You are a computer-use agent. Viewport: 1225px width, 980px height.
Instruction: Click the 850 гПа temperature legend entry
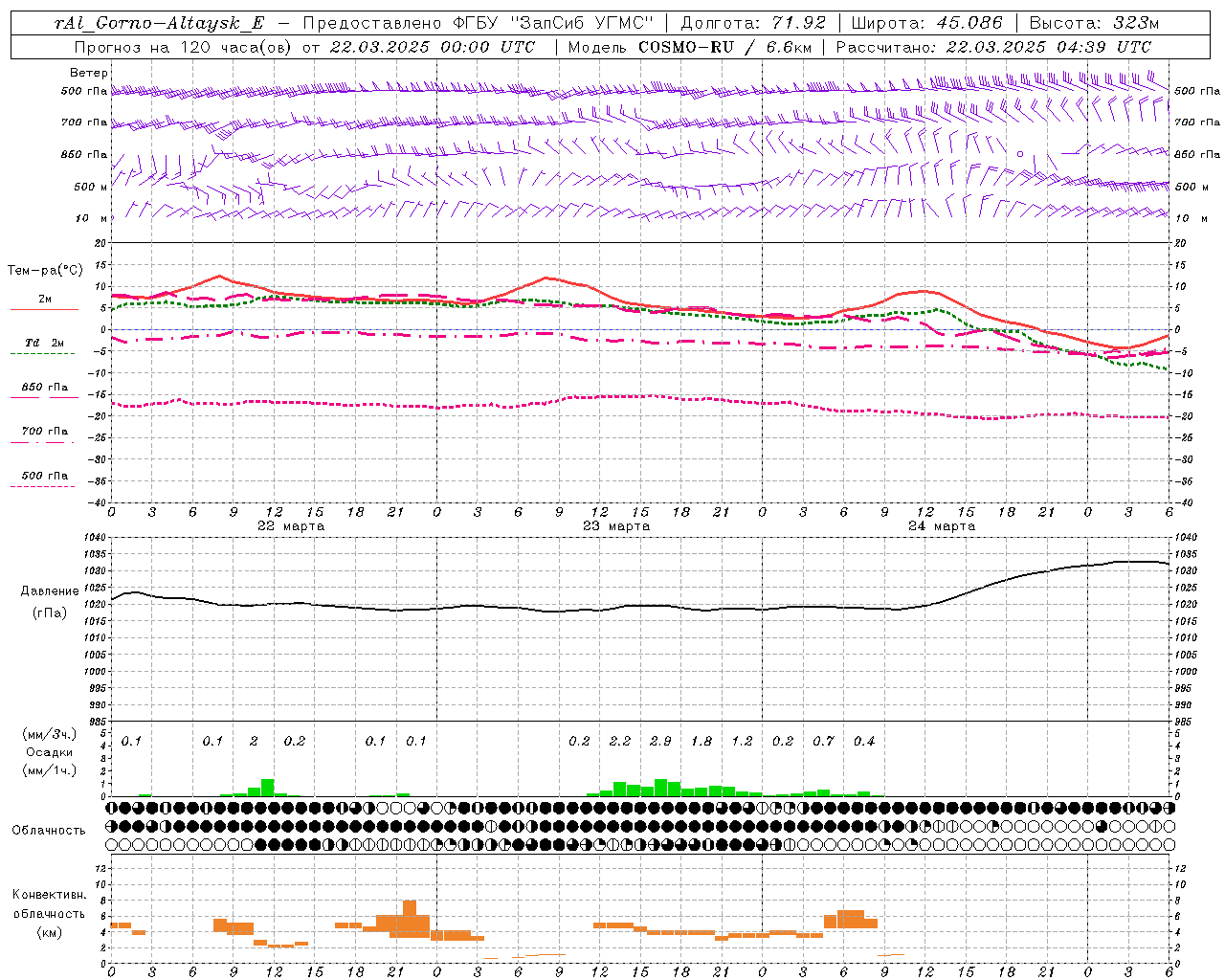[44, 388]
